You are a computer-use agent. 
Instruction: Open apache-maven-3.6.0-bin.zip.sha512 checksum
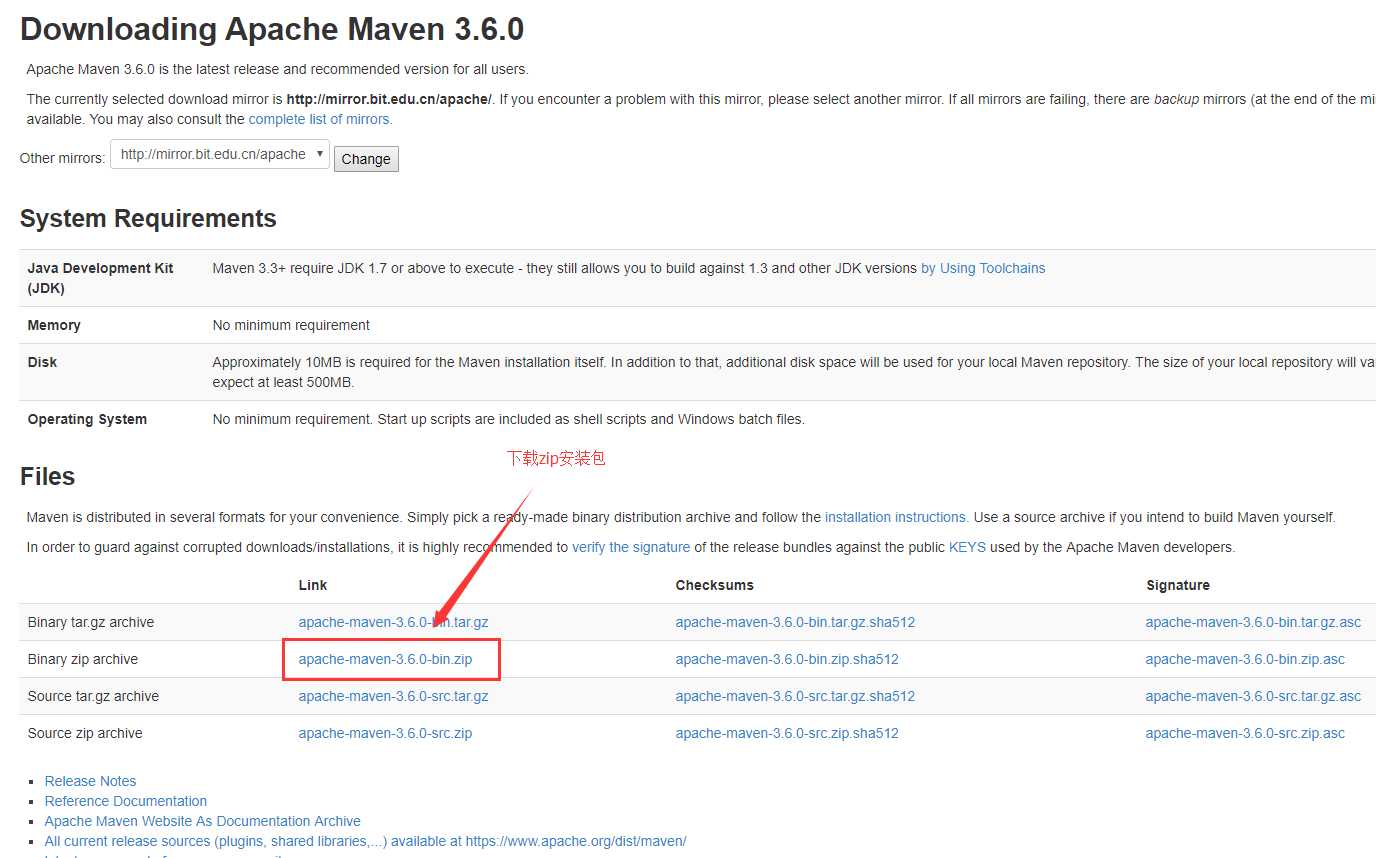tap(787, 659)
